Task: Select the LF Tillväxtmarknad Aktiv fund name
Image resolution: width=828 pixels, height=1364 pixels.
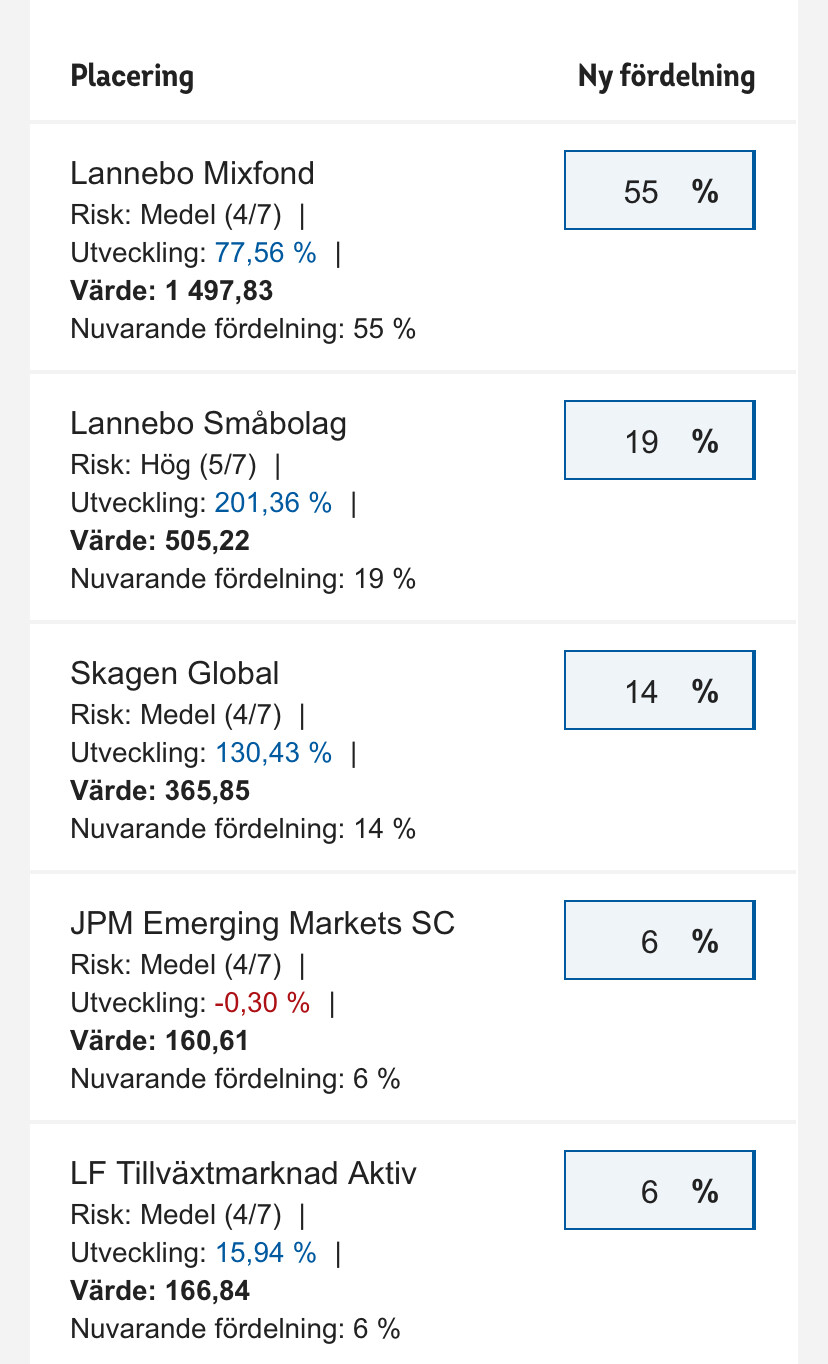Action: tap(243, 1173)
